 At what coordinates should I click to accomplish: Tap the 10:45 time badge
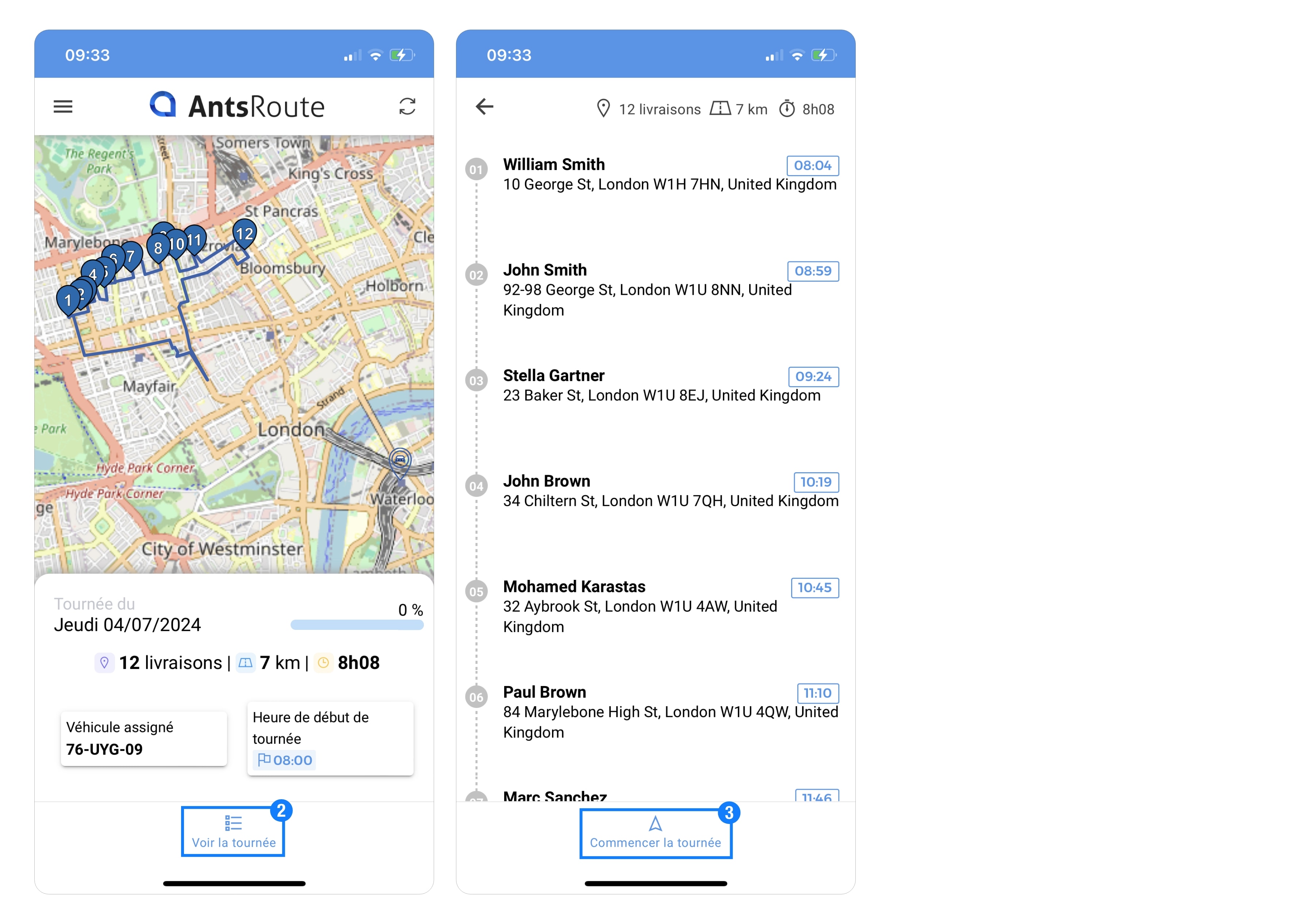[815, 588]
